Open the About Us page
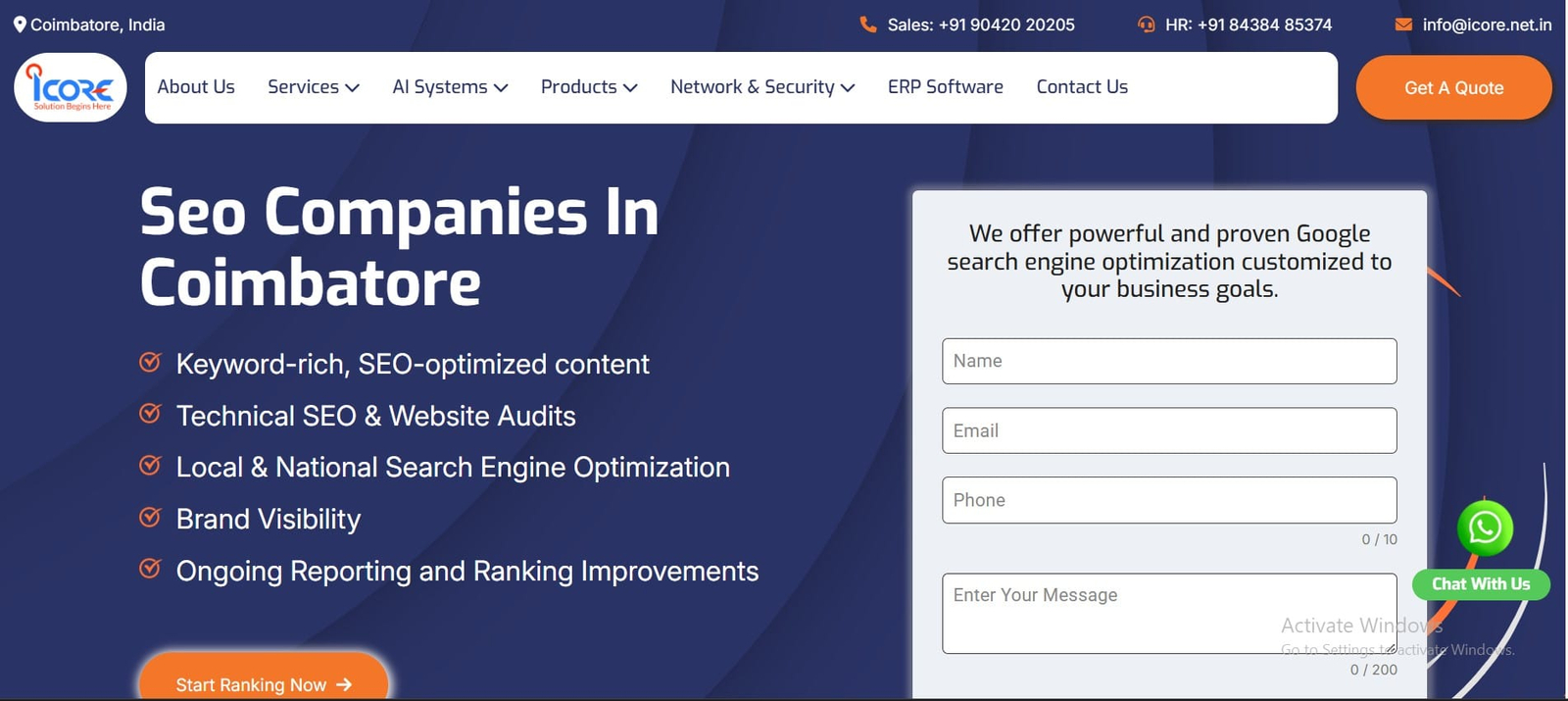The width and height of the screenshot is (1568, 701). click(x=196, y=87)
